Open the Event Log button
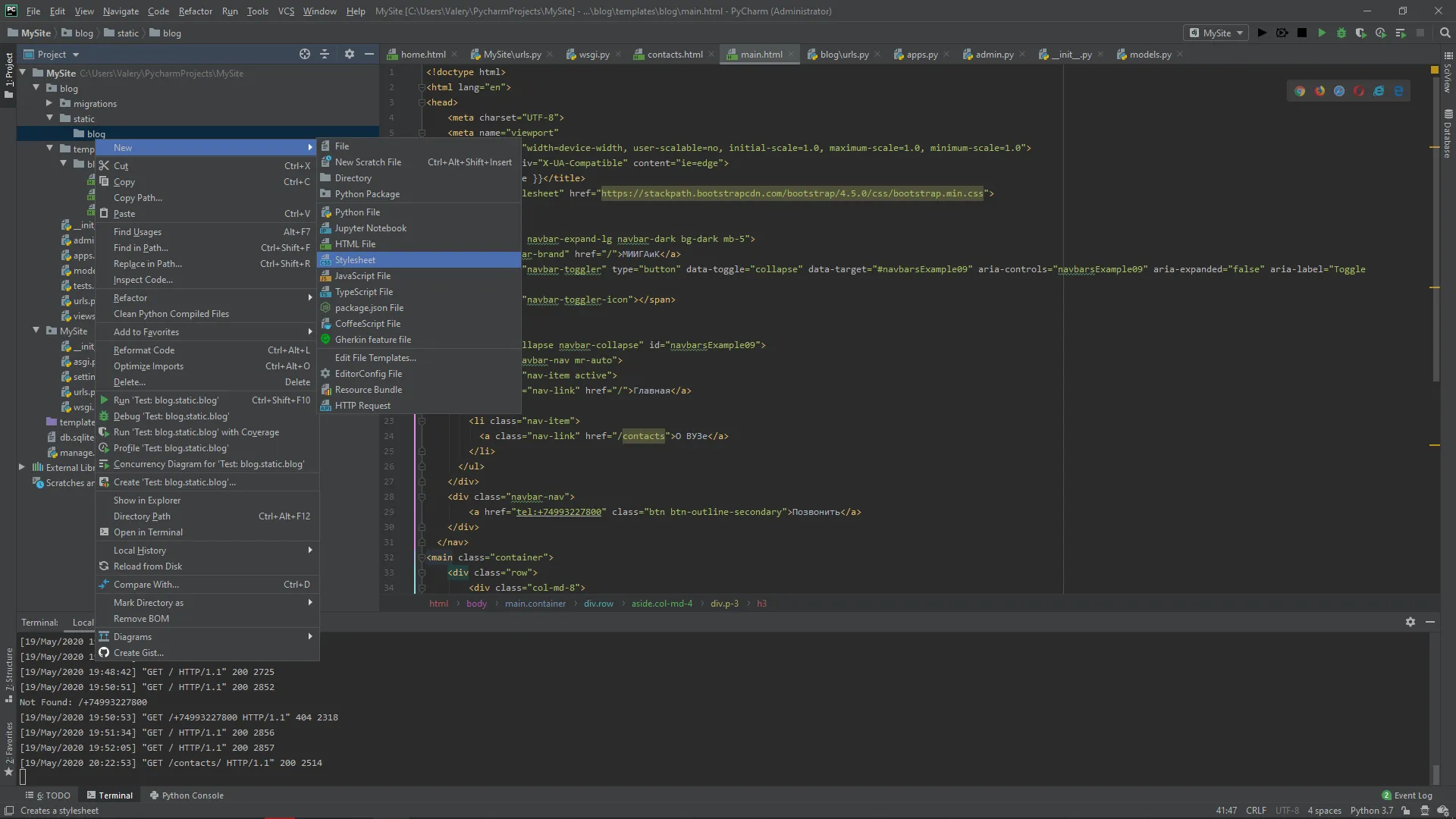This screenshot has width=1456, height=819. [1407, 795]
